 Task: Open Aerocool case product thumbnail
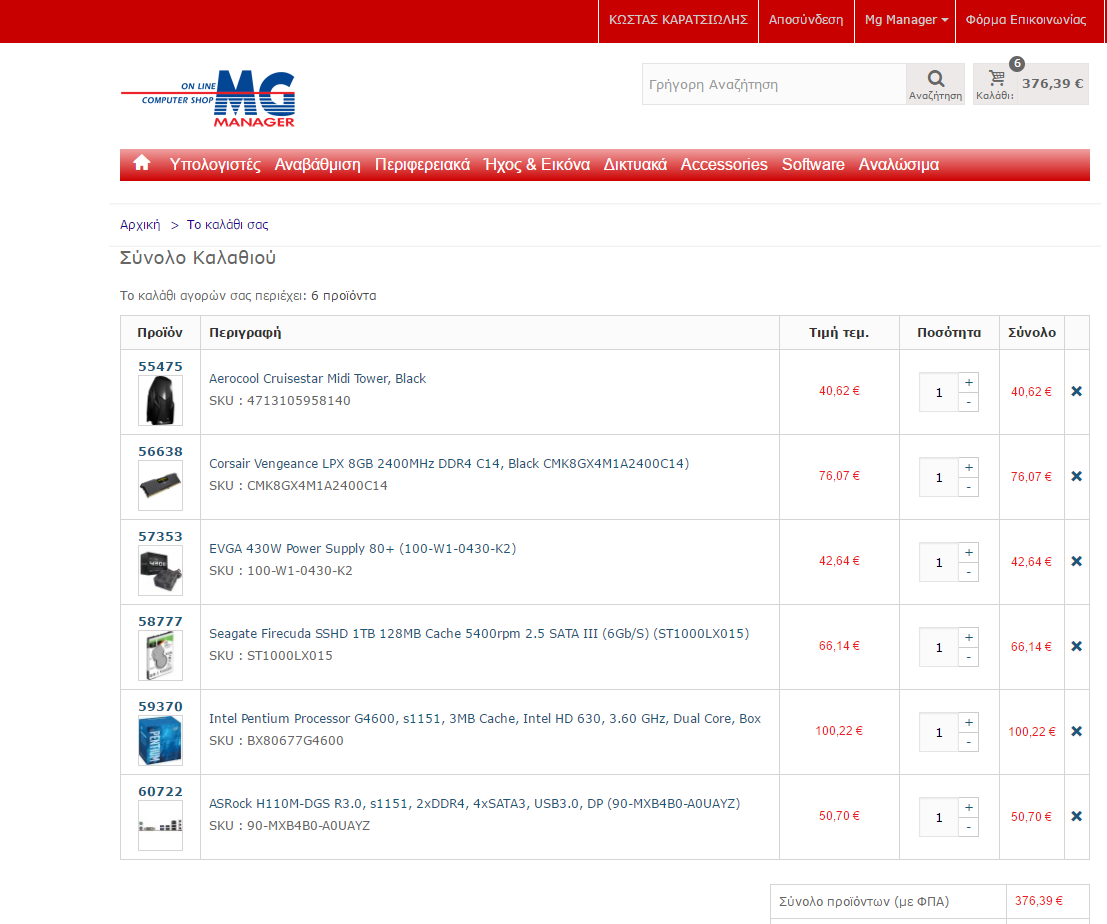tap(160, 400)
